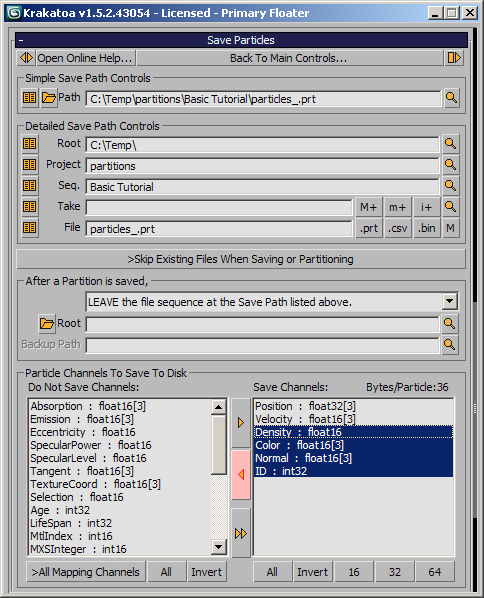Click the Do Not Save list scrollbar thumb
The width and height of the screenshot is (484, 598).
(219, 445)
